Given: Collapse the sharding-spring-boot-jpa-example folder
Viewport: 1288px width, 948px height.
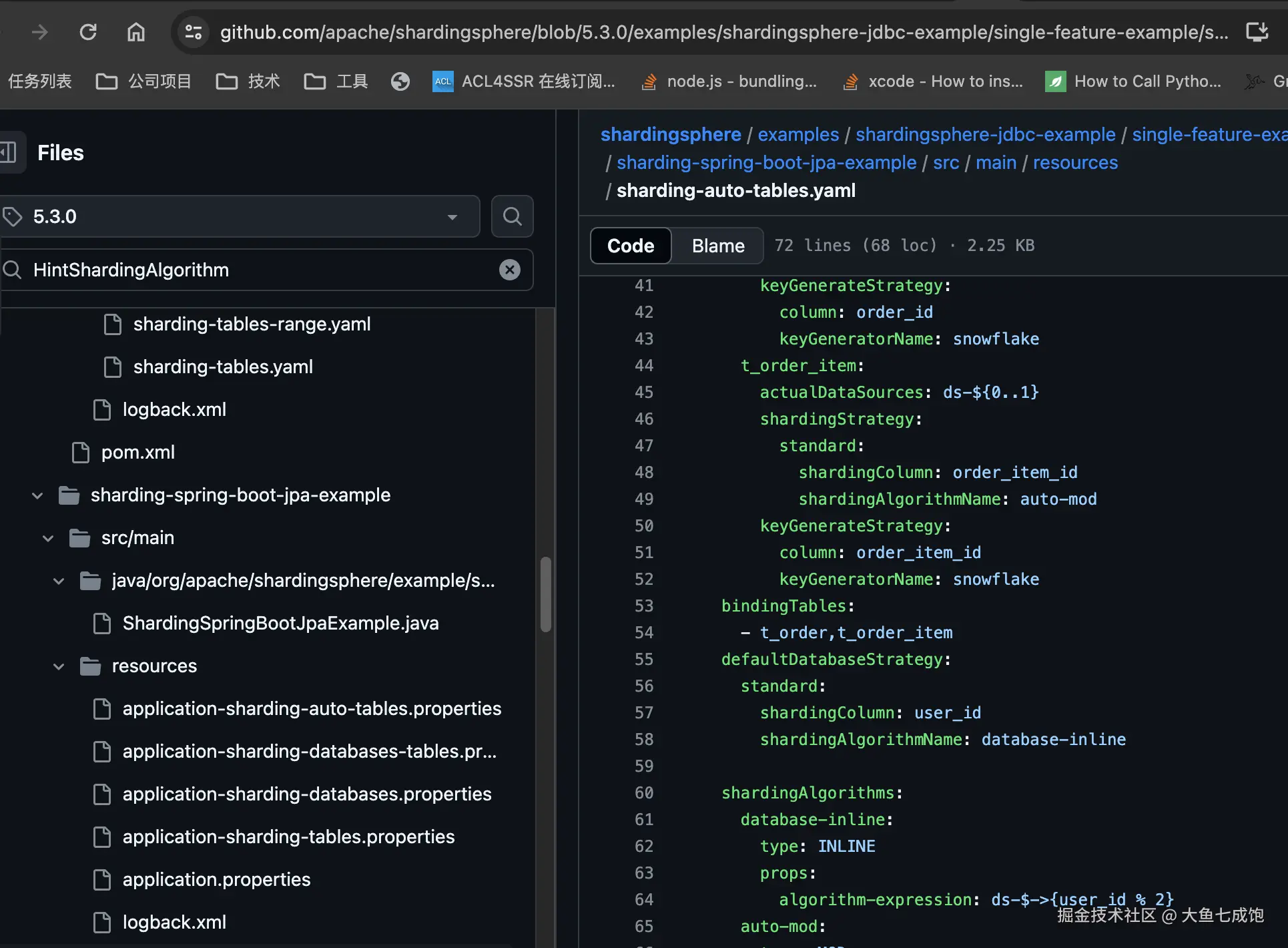Looking at the screenshot, I should tap(37, 495).
